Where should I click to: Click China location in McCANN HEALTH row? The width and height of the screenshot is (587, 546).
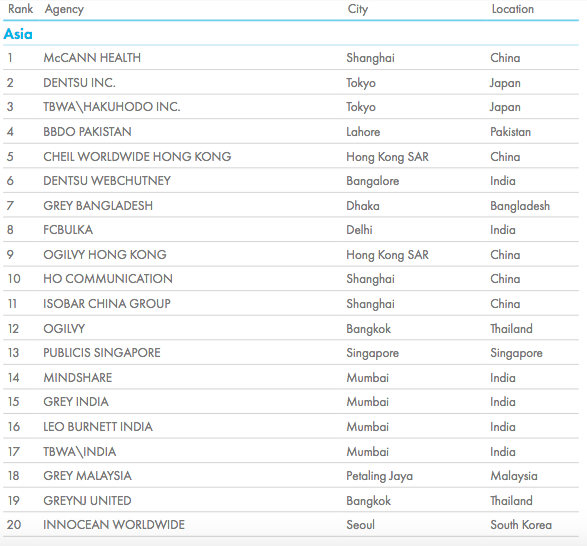(x=505, y=58)
